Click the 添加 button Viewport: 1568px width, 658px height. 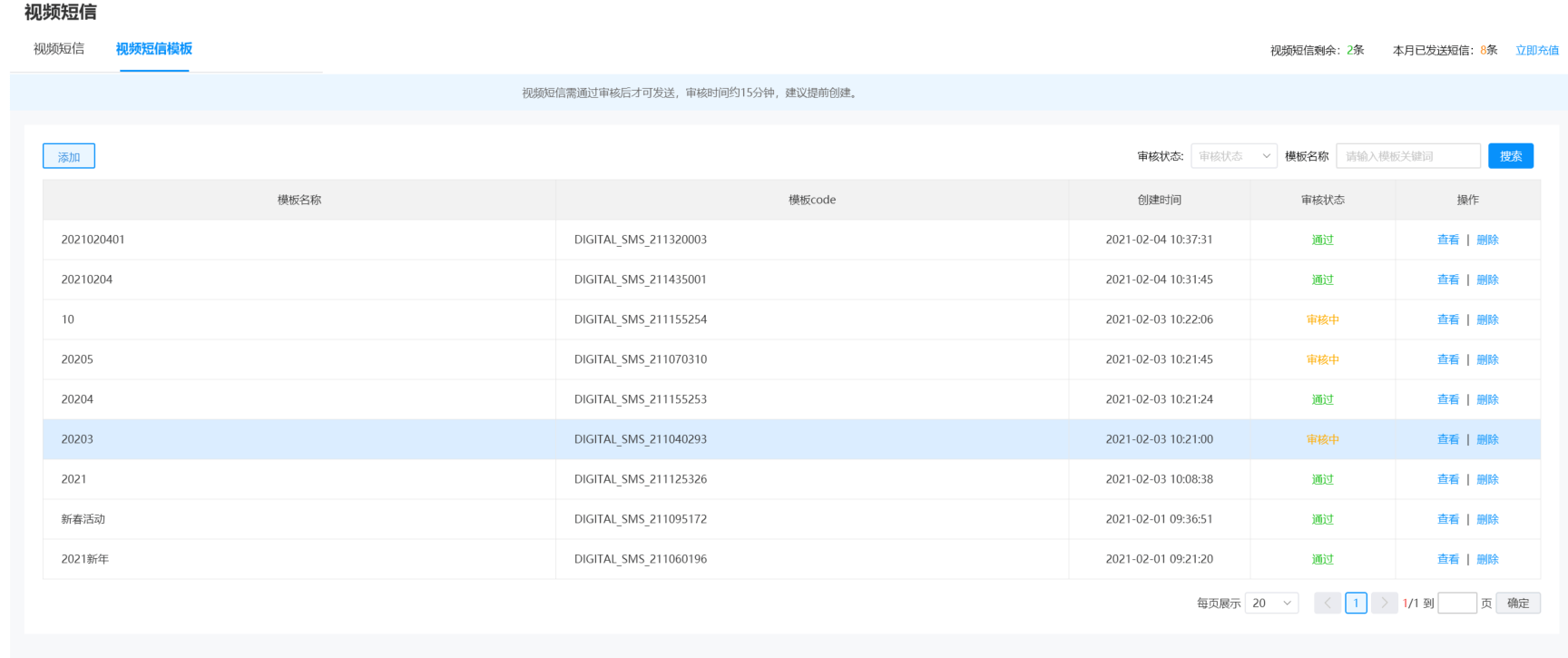pos(69,156)
